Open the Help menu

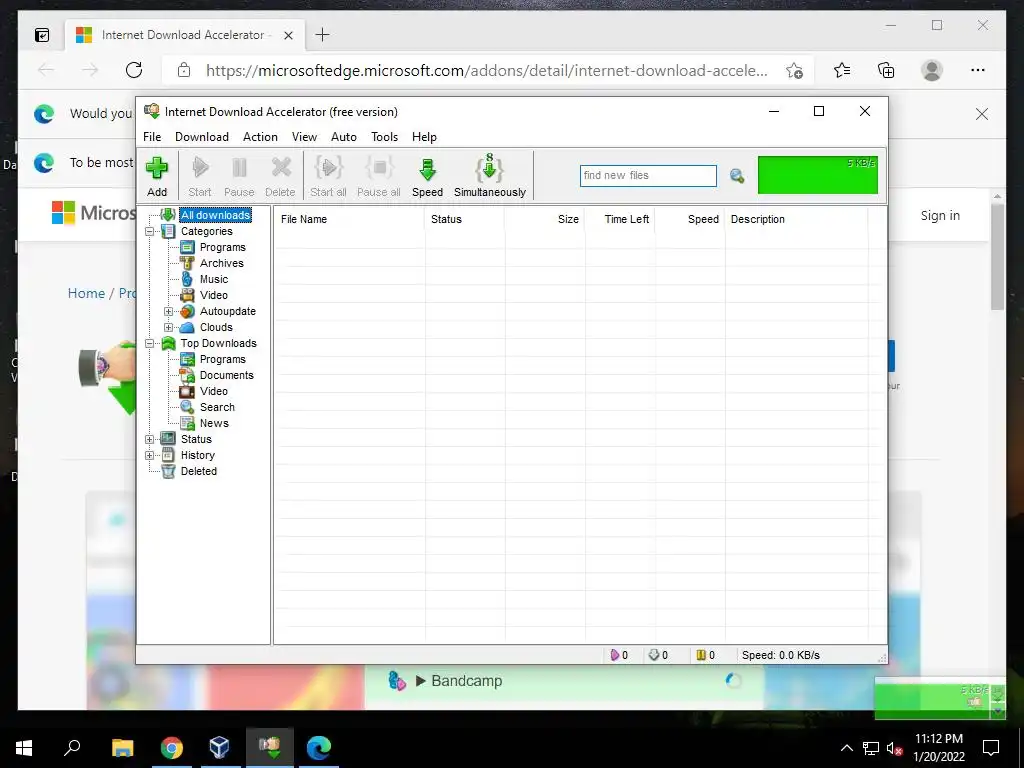424,136
